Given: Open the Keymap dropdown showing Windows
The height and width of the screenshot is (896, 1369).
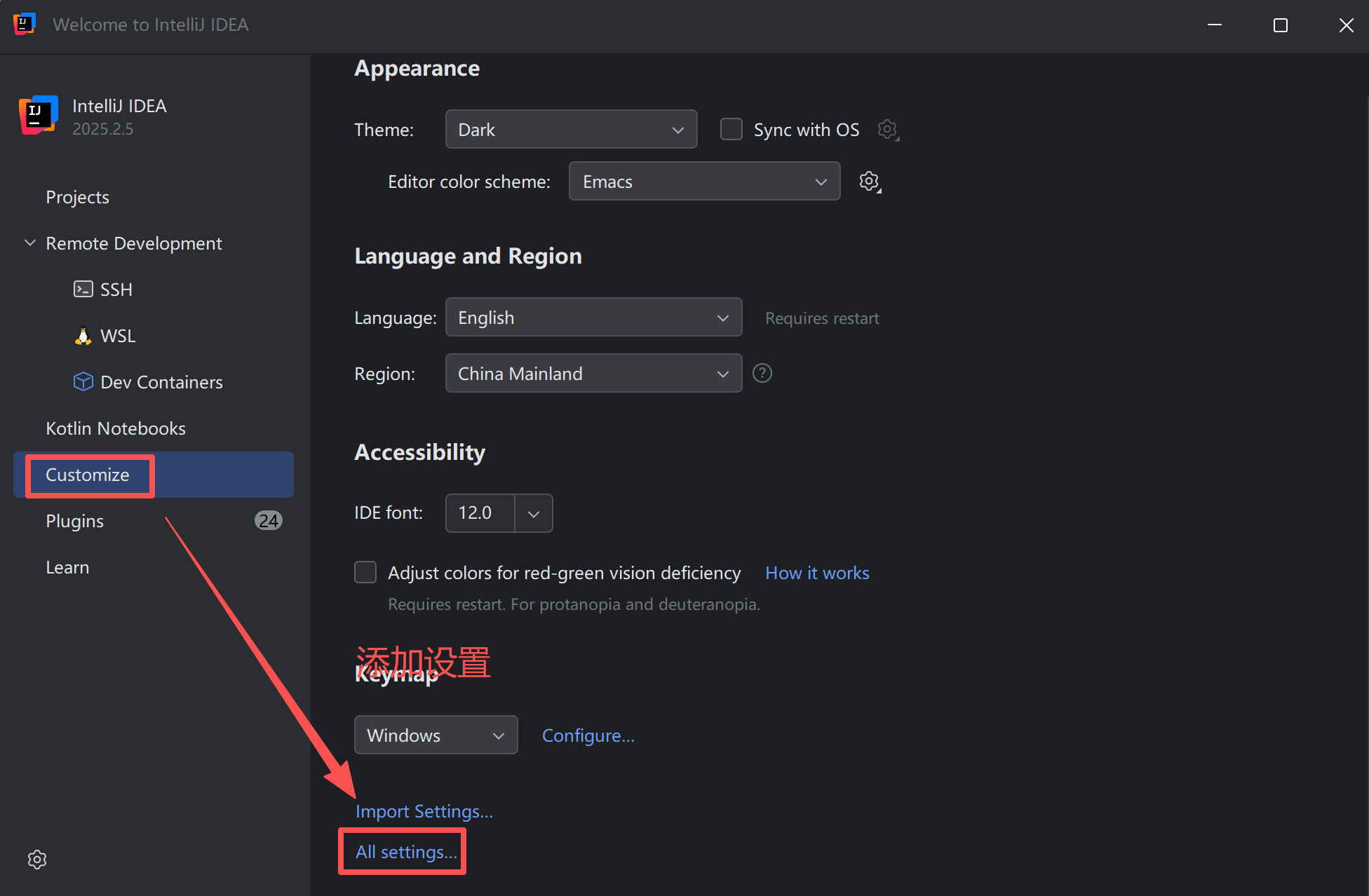Looking at the screenshot, I should pyautogui.click(x=436, y=735).
